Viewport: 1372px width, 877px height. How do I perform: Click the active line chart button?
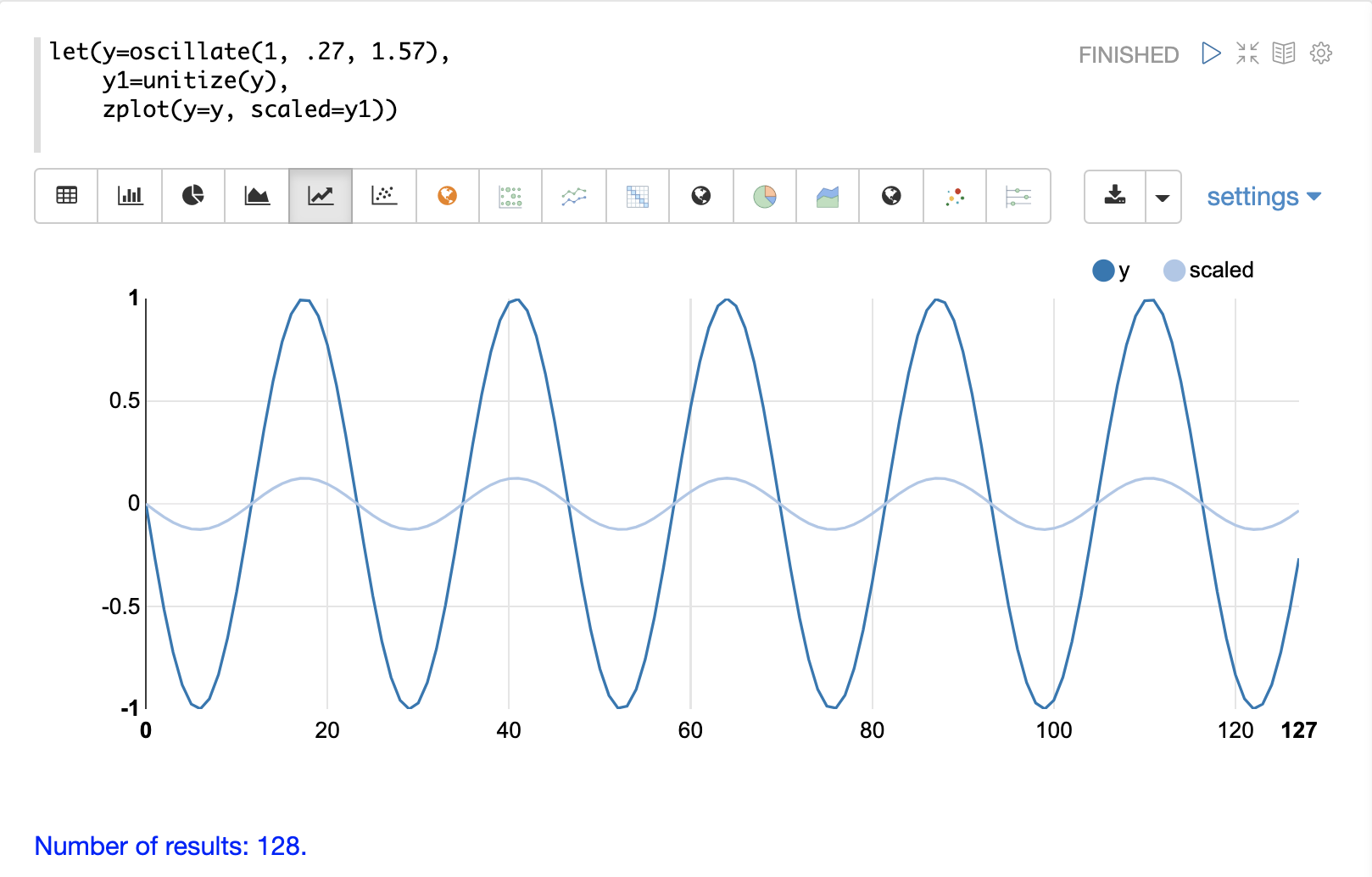click(x=321, y=196)
